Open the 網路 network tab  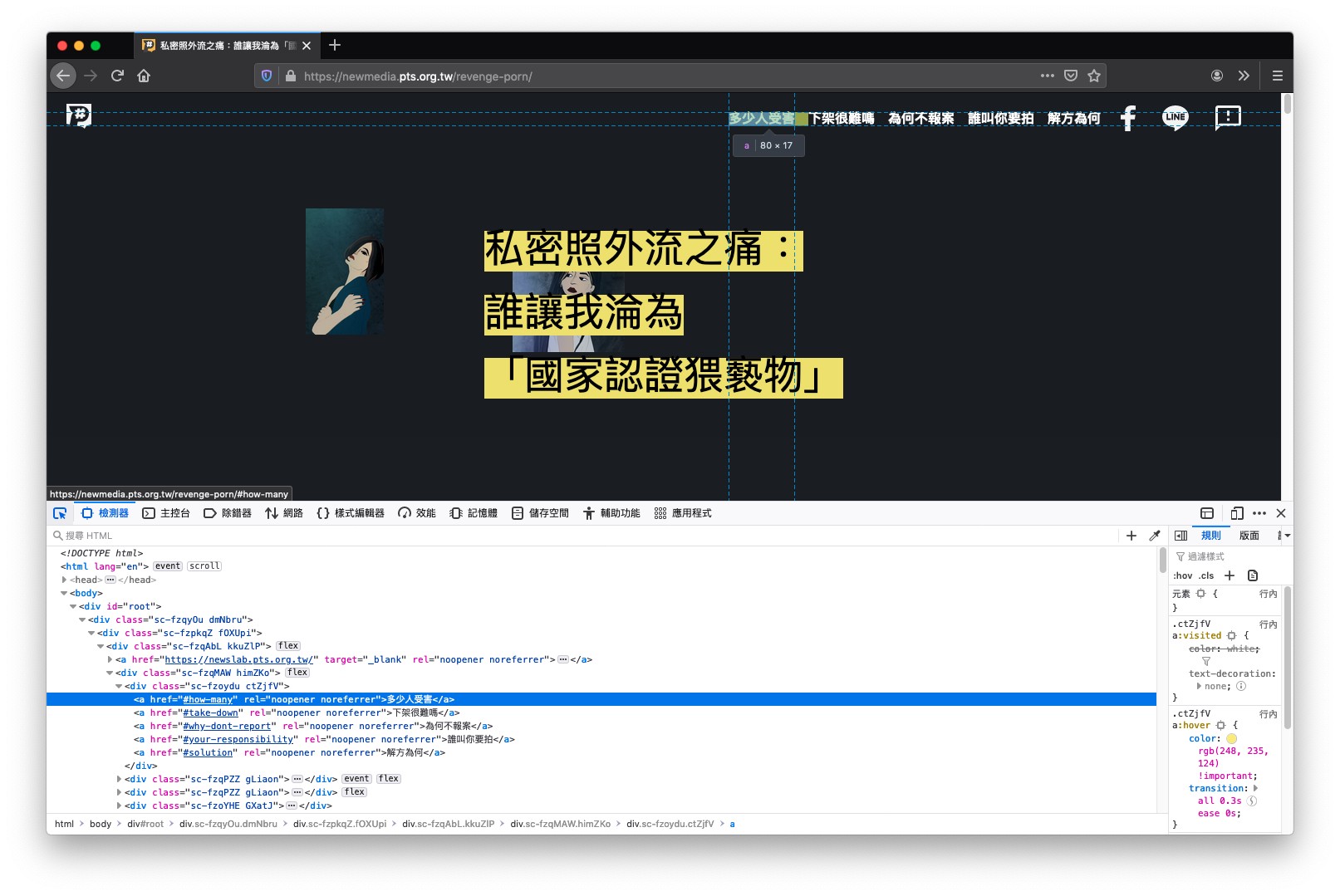coord(284,513)
